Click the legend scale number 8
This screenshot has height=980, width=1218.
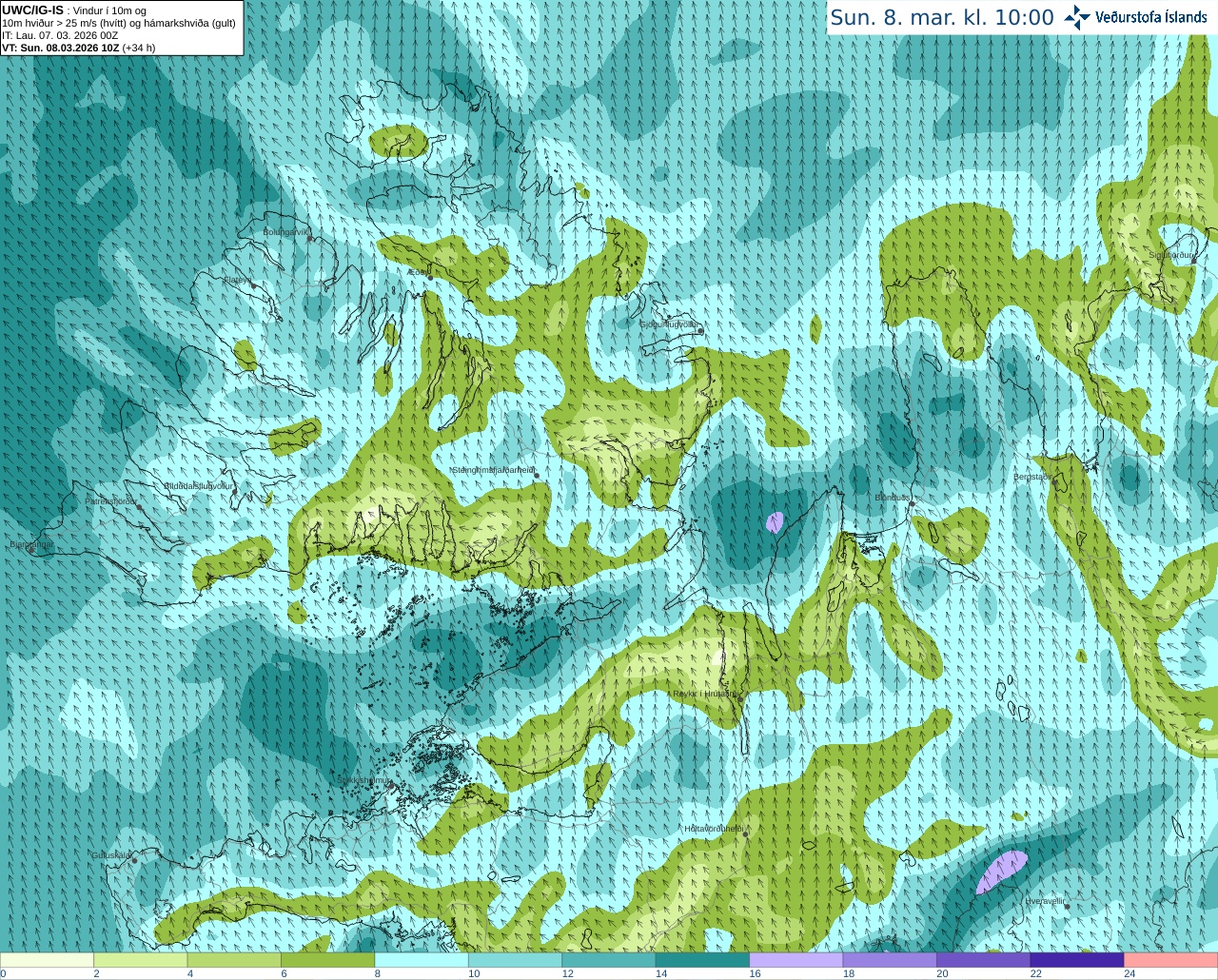[378, 973]
